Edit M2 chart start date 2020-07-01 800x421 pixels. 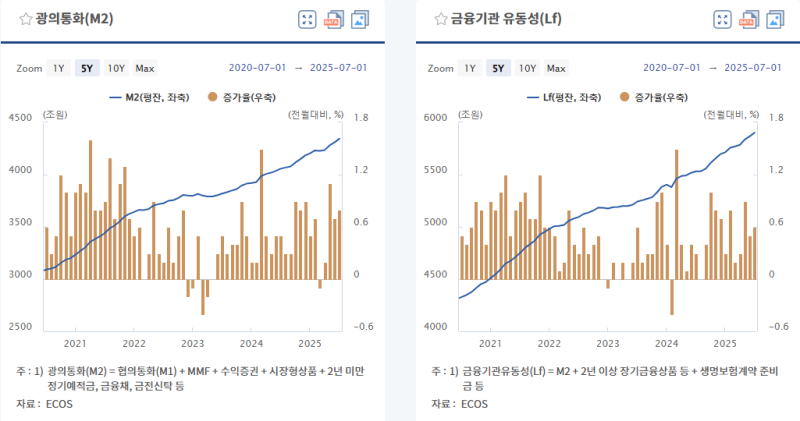tap(258, 68)
